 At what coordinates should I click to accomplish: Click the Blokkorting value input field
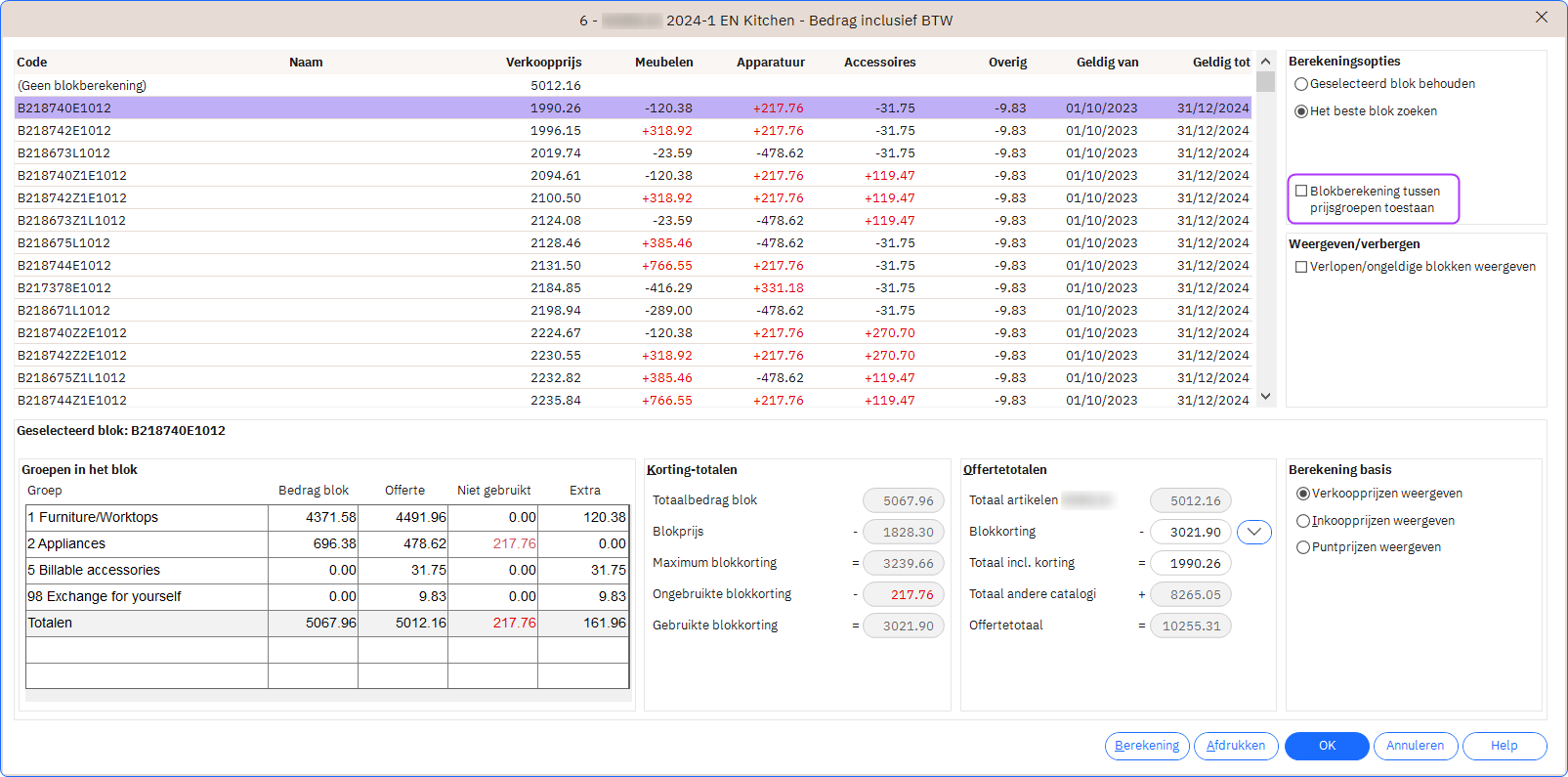pyautogui.click(x=1190, y=532)
